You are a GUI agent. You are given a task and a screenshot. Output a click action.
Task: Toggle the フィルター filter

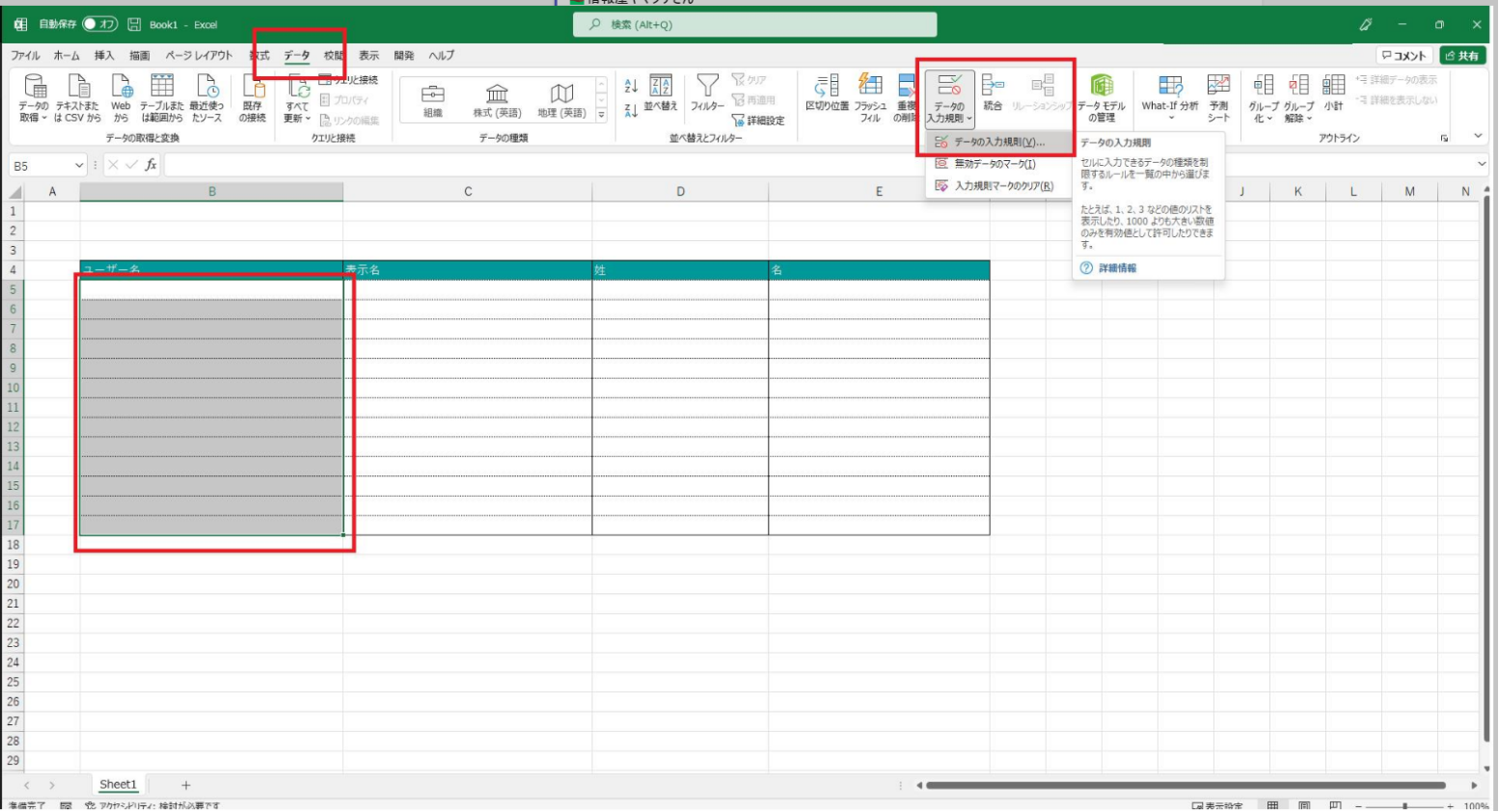tap(707, 93)
